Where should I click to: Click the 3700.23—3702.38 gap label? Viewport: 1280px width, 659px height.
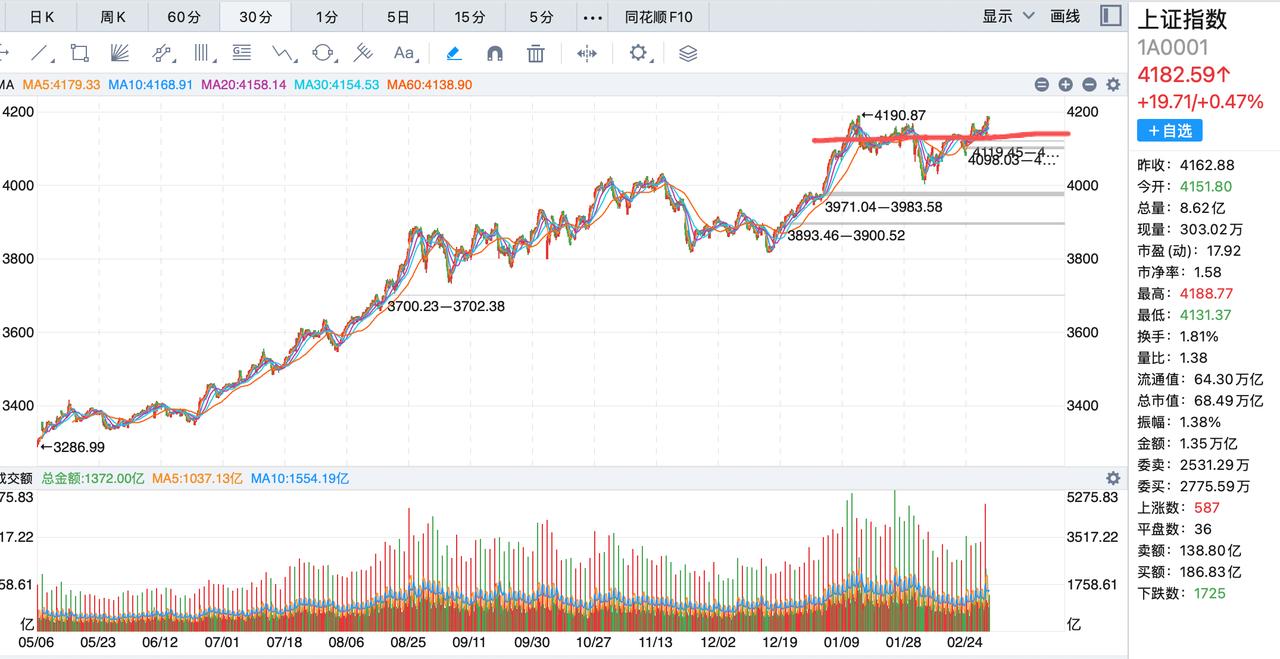point(446,306)
